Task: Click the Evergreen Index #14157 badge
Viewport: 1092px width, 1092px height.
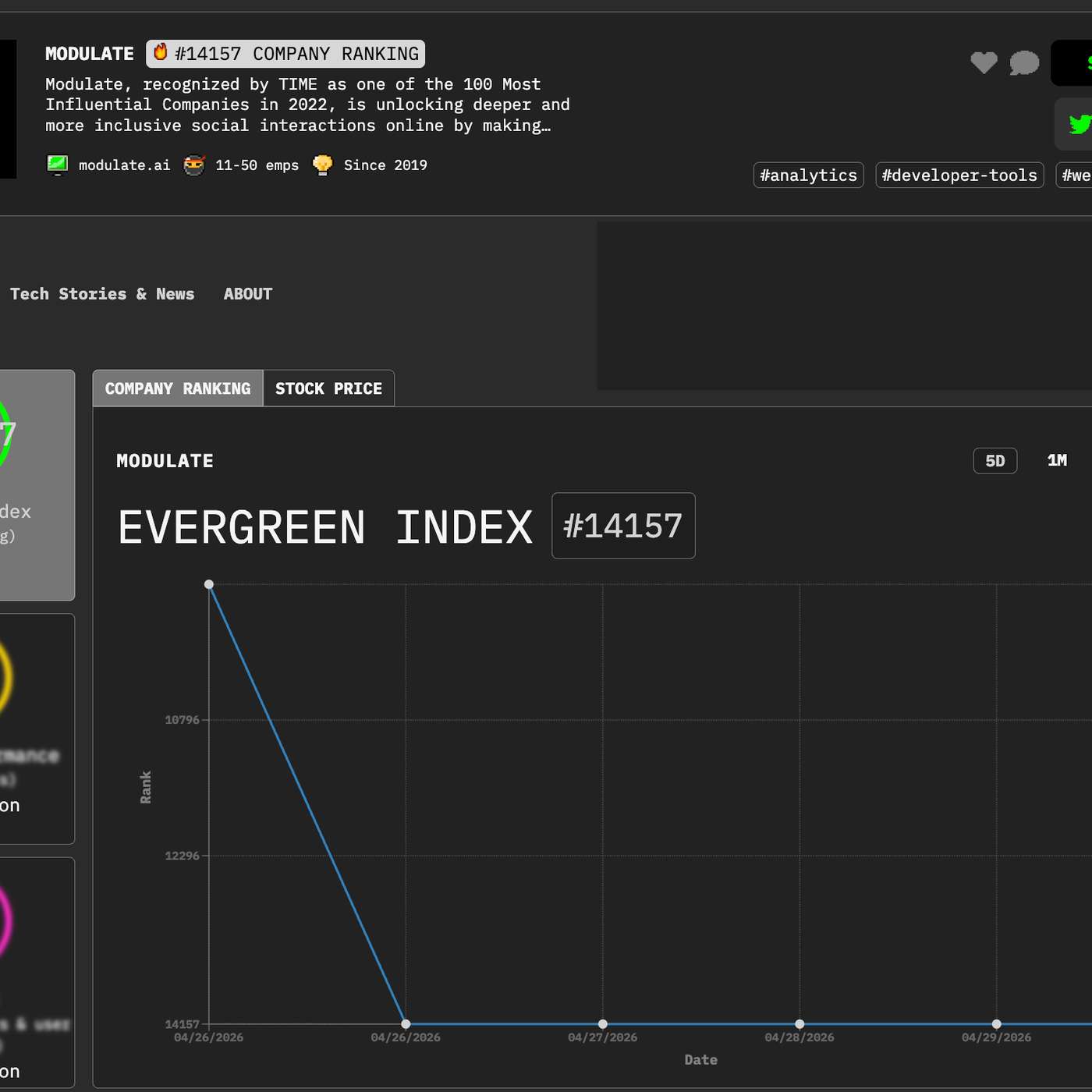Action: (x=623, y=526)
